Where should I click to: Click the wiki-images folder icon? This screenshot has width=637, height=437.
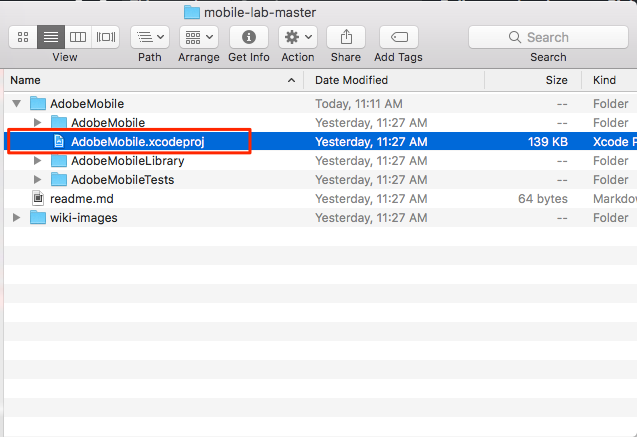click(38, 218)
